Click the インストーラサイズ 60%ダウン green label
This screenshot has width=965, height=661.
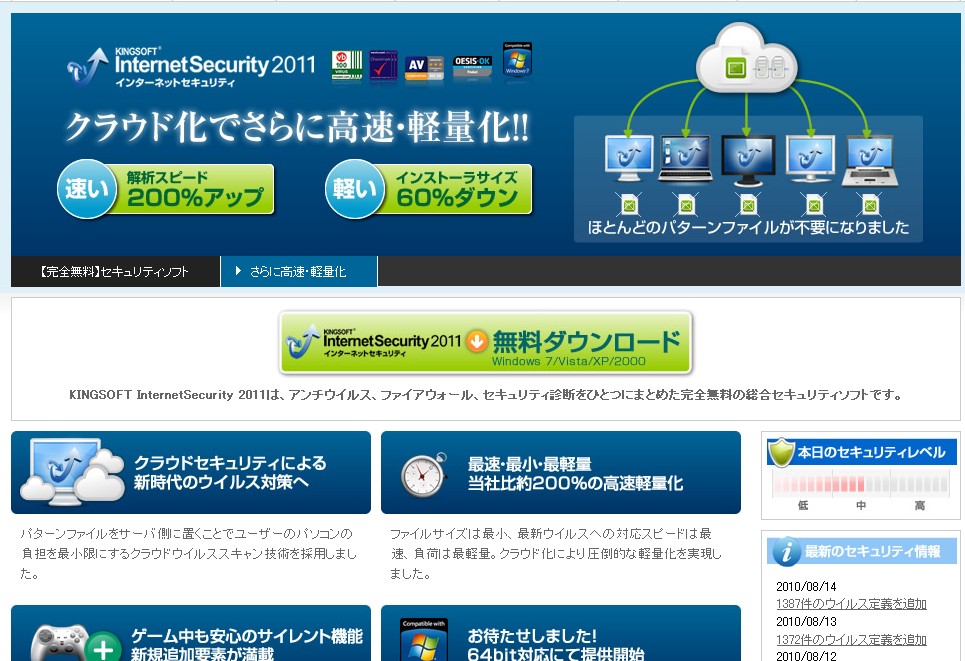click(457, 189)
